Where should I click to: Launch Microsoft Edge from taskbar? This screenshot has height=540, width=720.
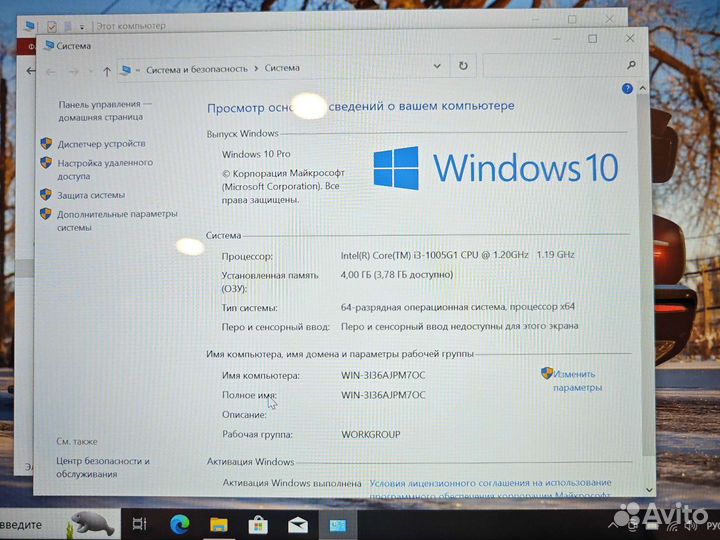[179, 524]
